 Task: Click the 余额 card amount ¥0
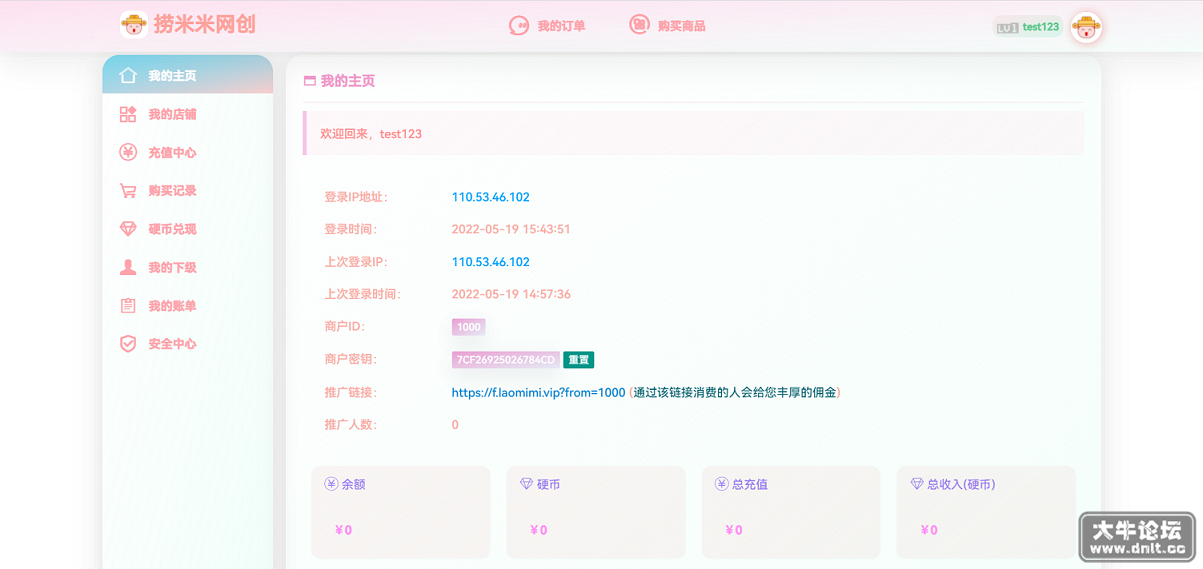(343, 530)
